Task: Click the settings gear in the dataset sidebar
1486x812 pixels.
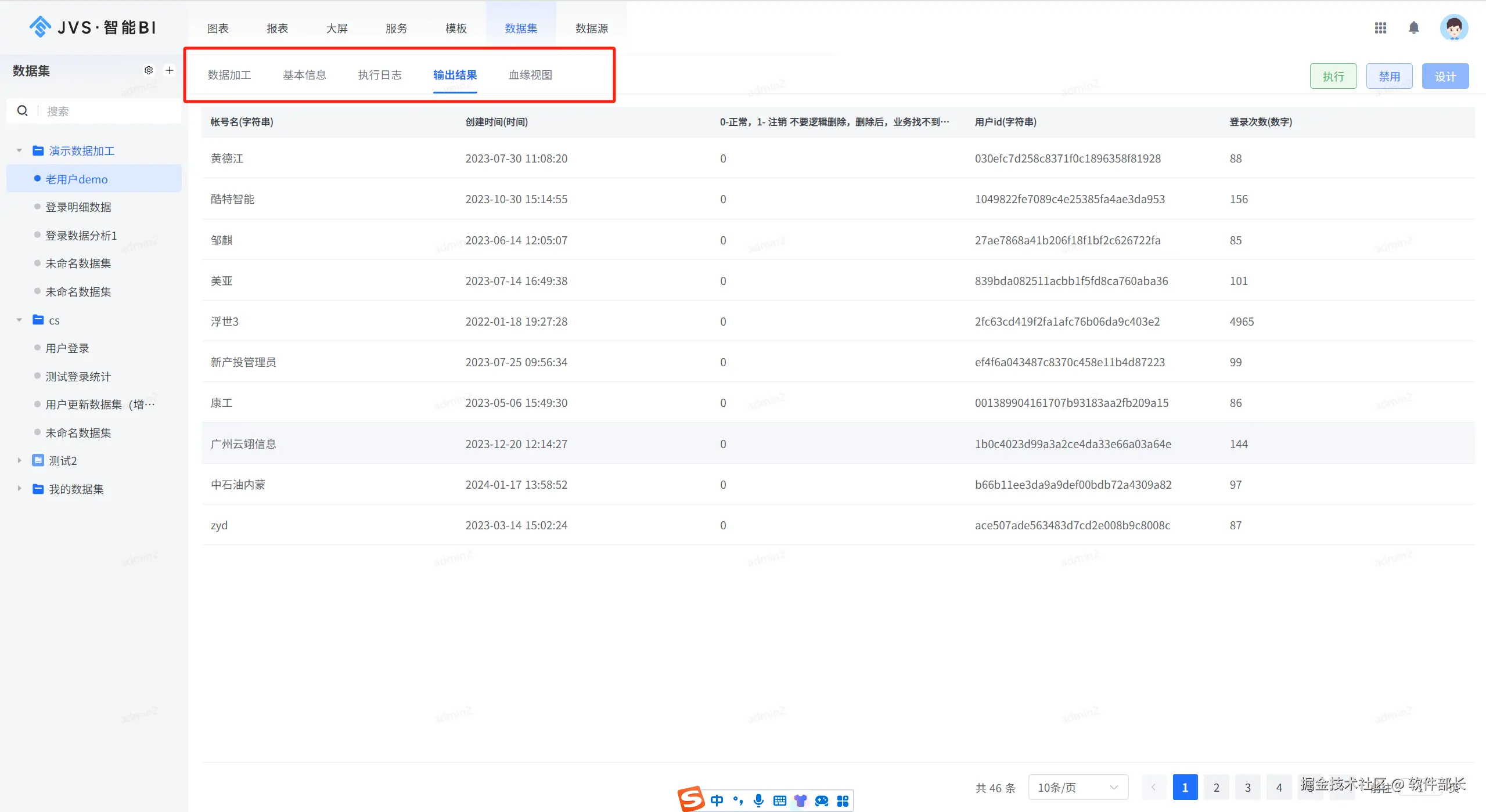Action: click(x=149, y=70)
